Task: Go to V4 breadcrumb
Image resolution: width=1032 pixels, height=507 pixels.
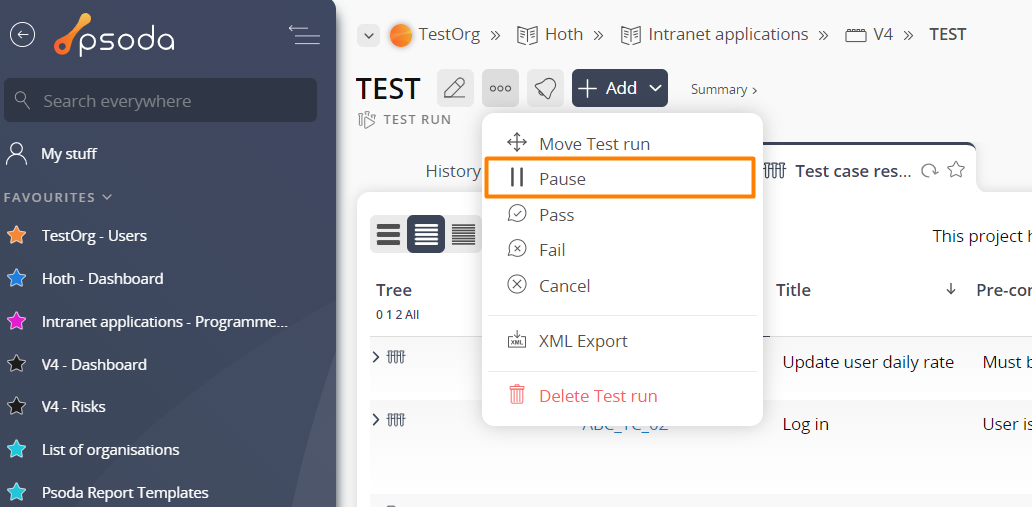Action: pos(883,34)
